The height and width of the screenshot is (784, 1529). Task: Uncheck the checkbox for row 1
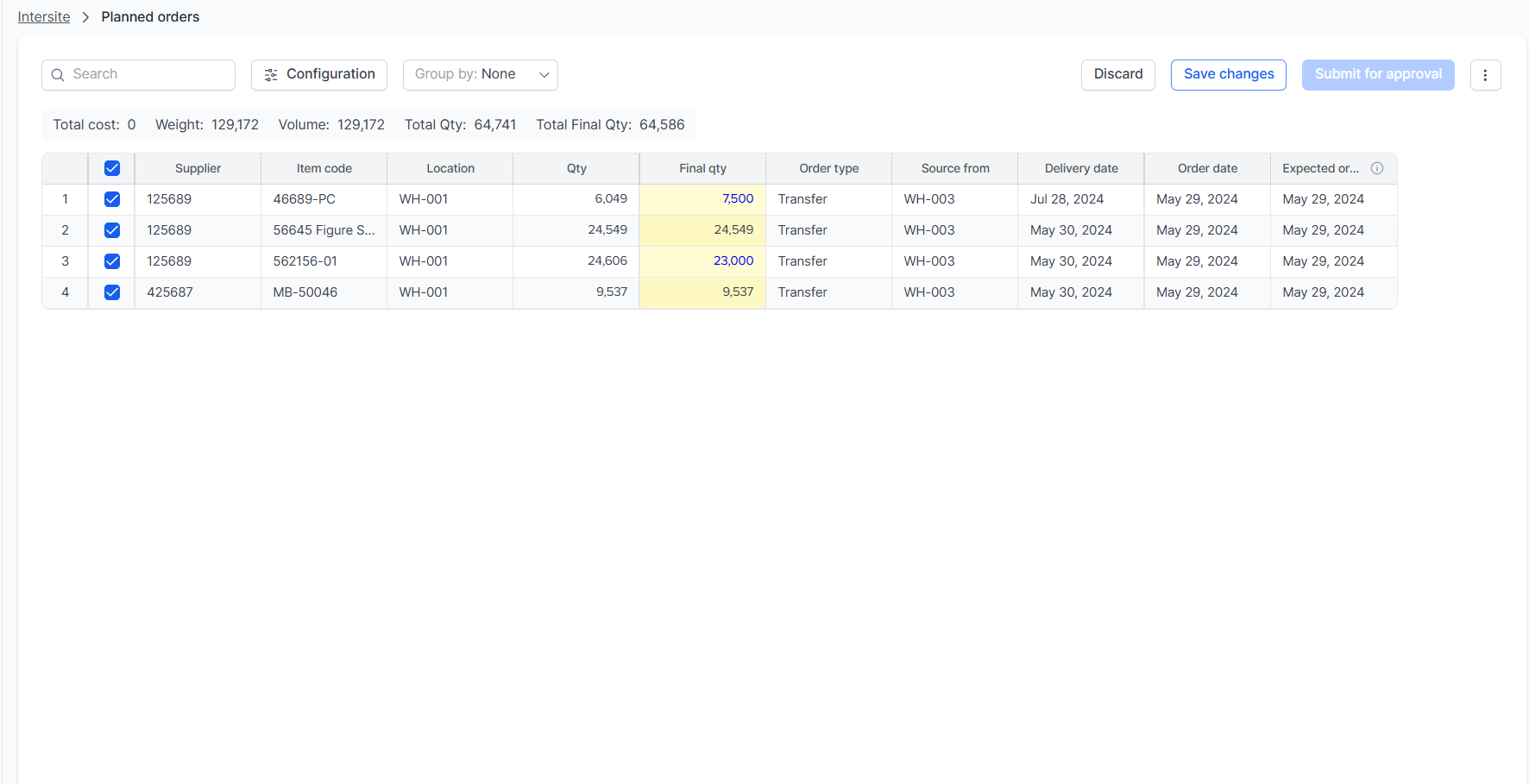[x=112, y=199]
